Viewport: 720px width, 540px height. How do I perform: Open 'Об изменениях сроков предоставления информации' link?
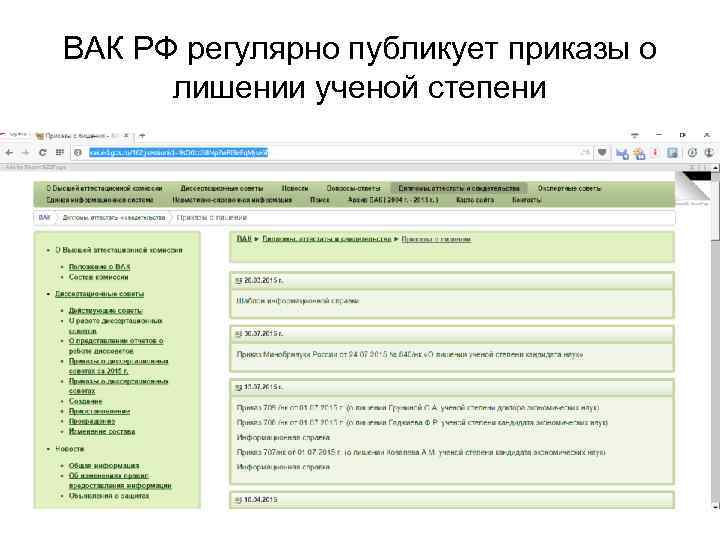[120, 480]
